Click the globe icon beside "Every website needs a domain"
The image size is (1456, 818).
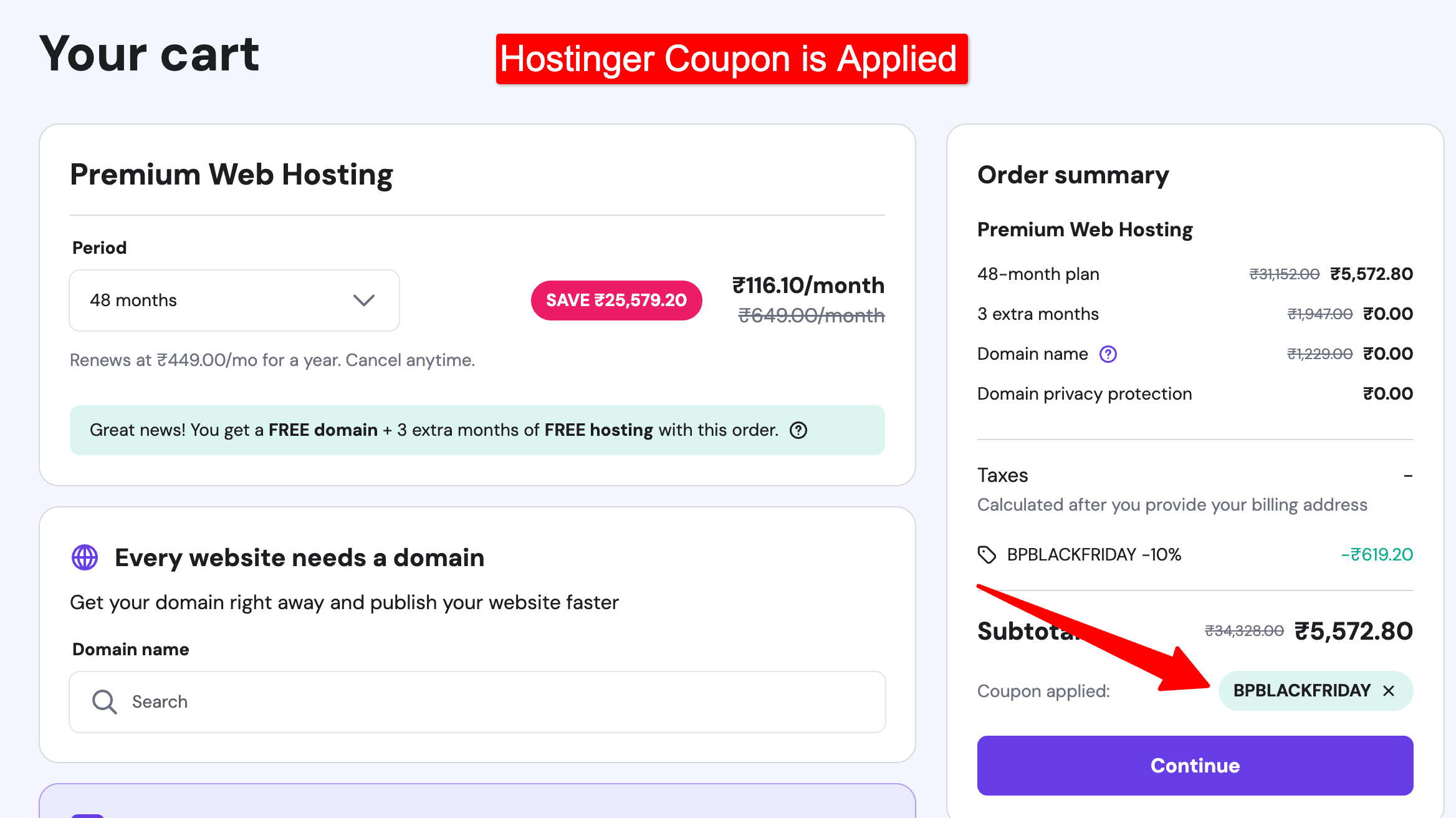pos(85,557)
